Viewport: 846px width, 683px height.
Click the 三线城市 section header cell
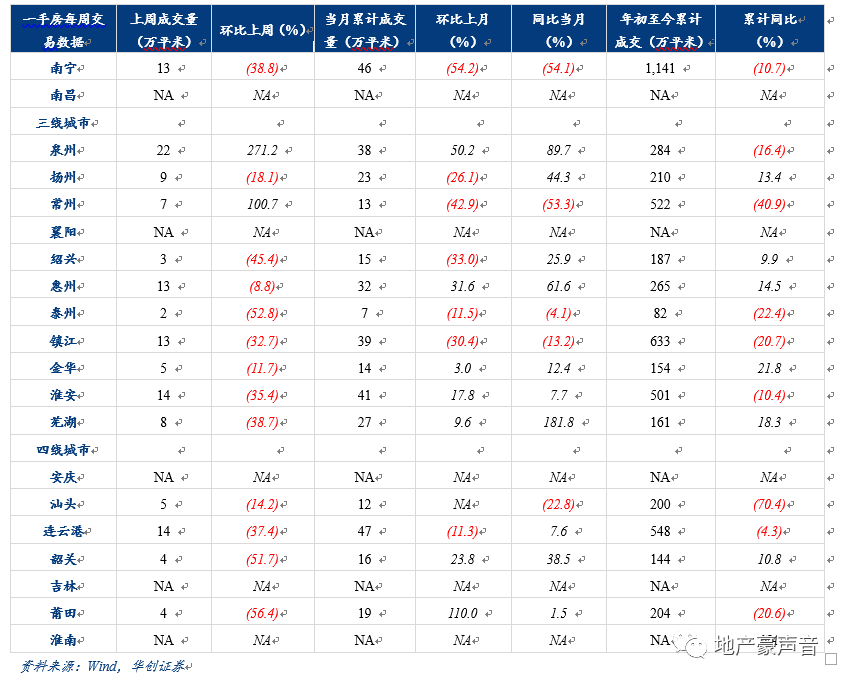[63, 122]
